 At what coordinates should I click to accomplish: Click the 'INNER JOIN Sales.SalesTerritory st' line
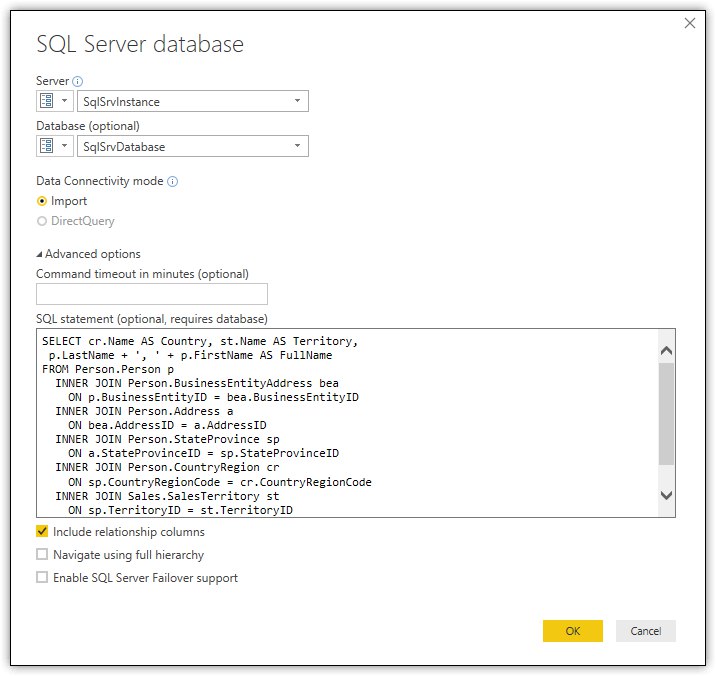tap(167, 496)
